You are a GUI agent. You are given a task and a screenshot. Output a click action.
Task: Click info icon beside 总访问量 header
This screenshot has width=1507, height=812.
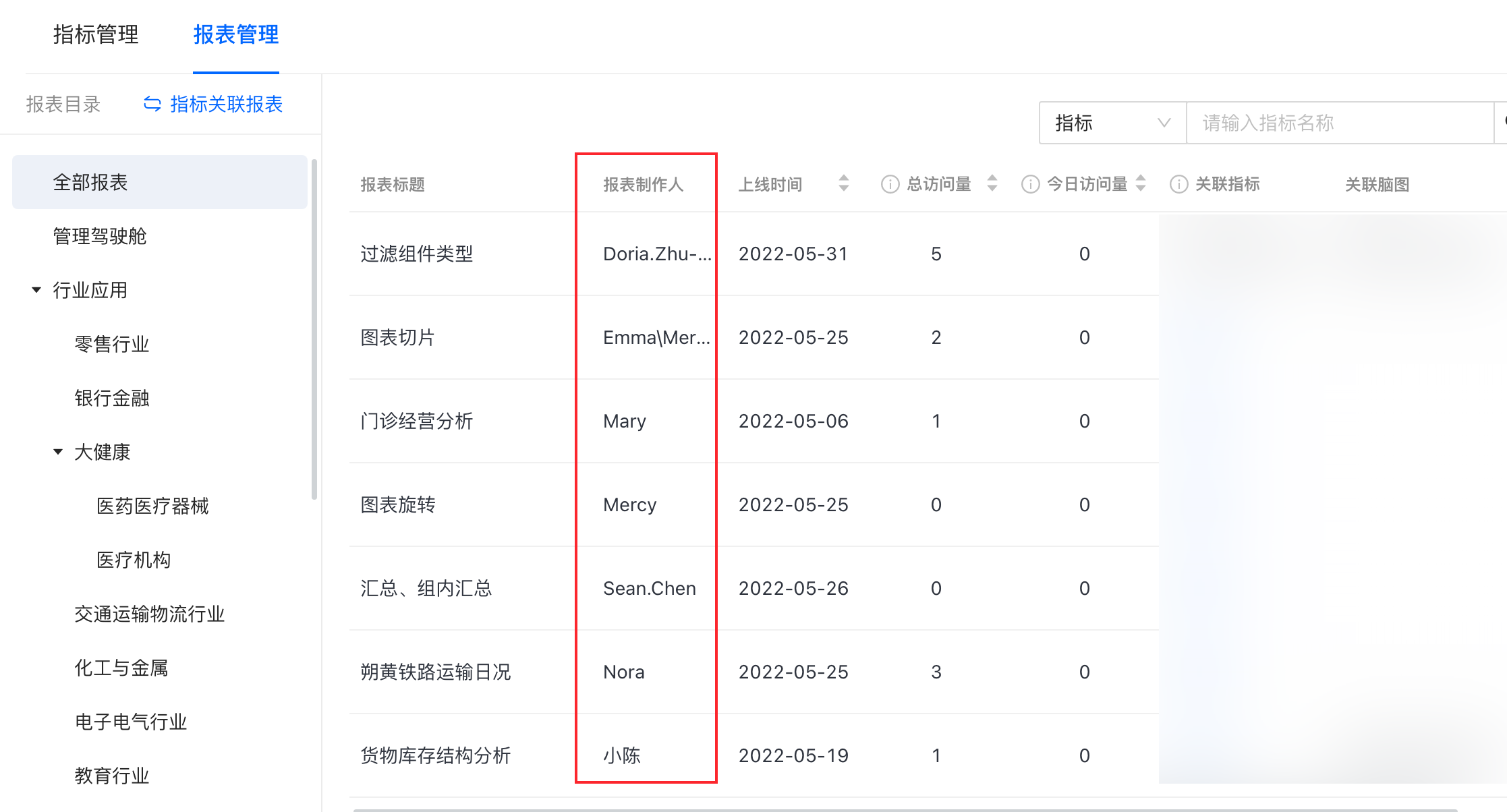click(x=890, y=184)
